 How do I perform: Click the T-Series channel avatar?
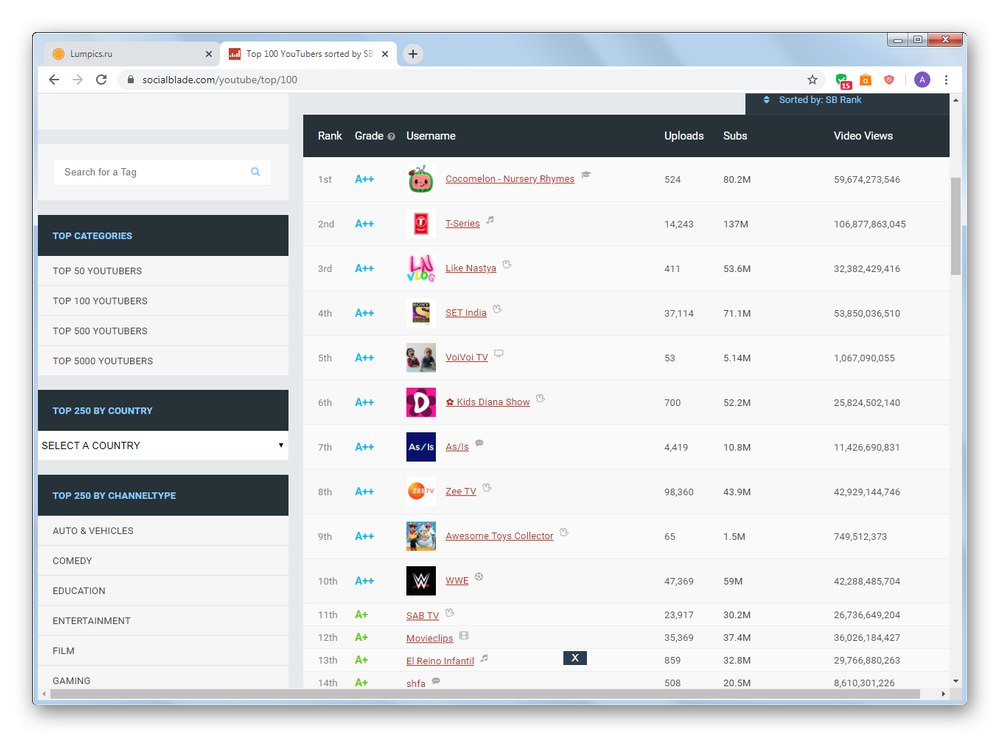[x=421, y=224]
